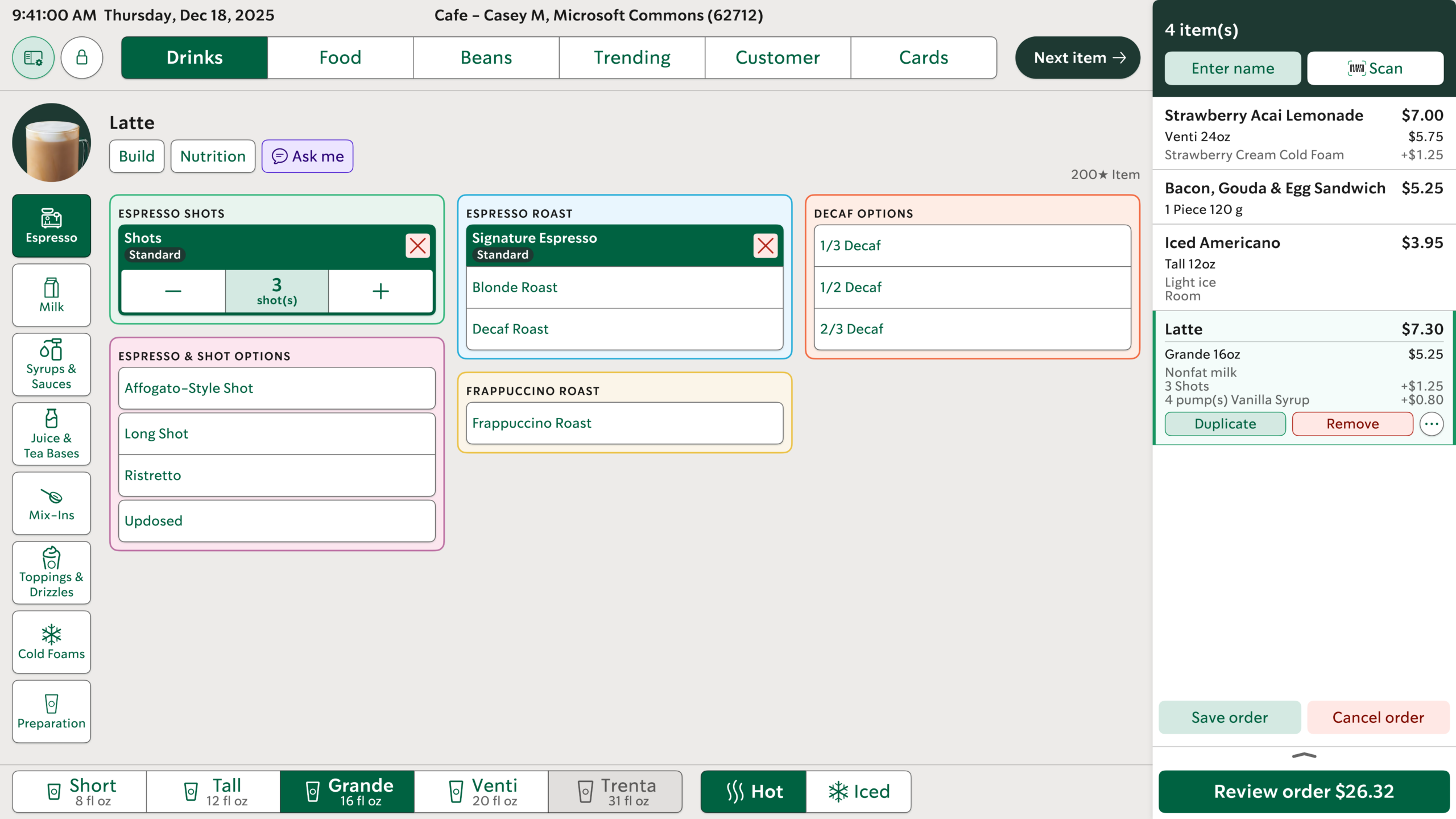Image resolution: width=1456 pixels, height=819 pixels.
Task: Save the current order
Action: coord(1230,717)
